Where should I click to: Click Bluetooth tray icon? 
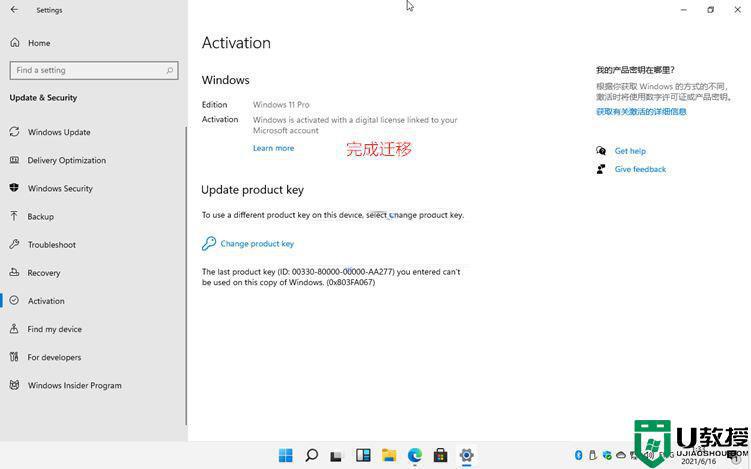coord(578,455)
